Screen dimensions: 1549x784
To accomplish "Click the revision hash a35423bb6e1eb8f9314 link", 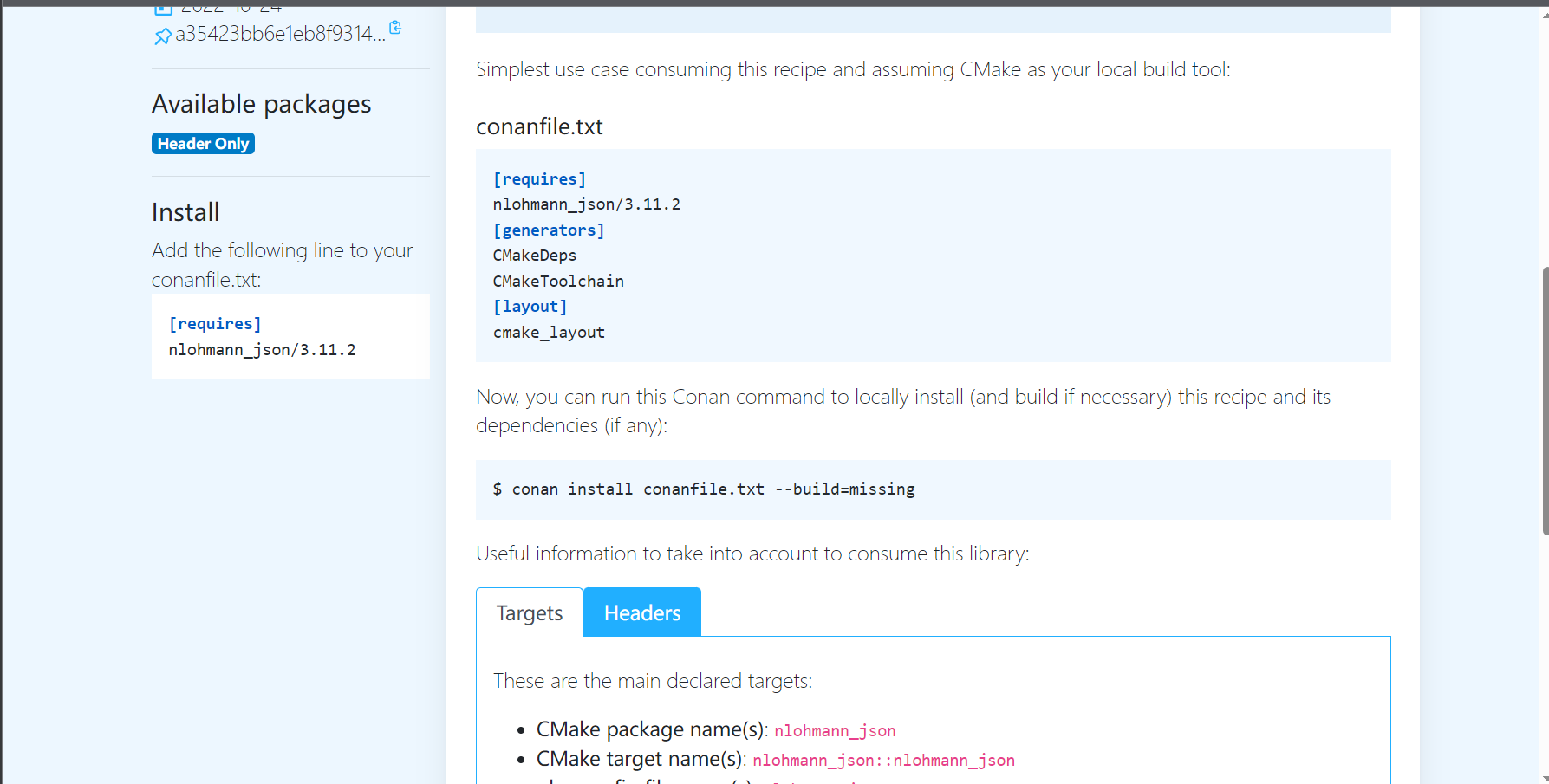I will pos(275,36).
